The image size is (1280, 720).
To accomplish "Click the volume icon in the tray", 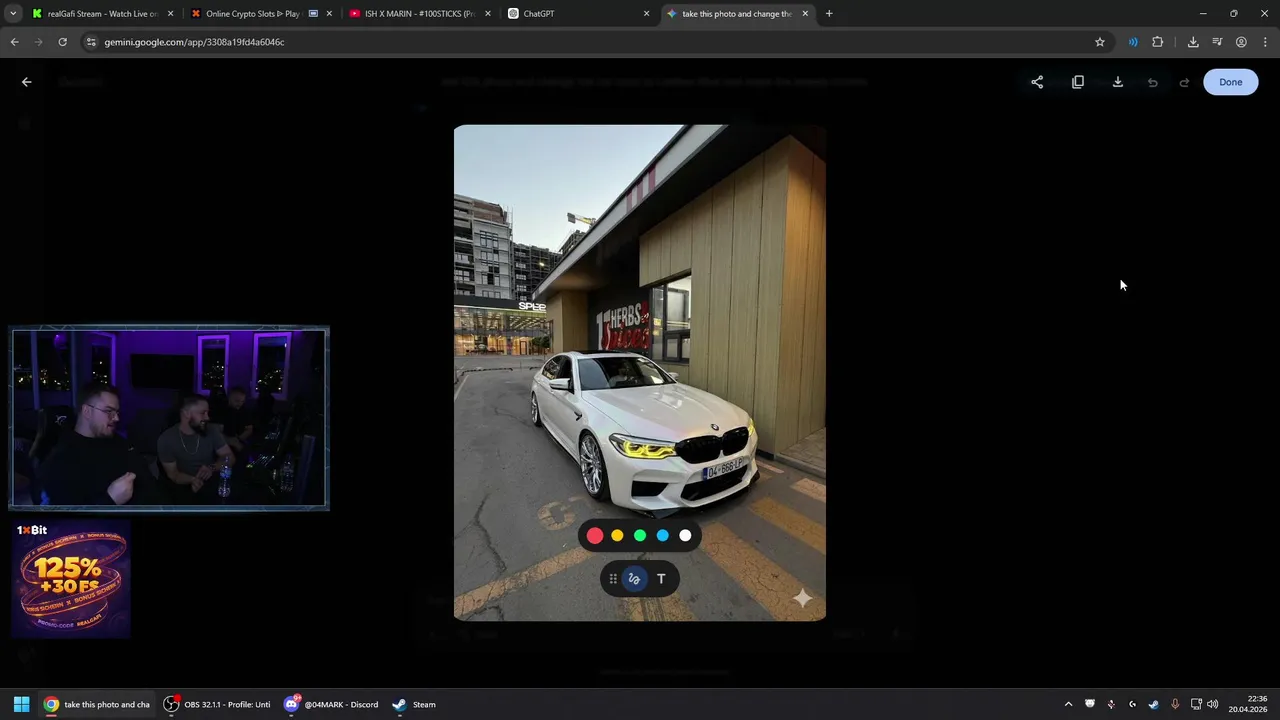I will pos(1213,704).
